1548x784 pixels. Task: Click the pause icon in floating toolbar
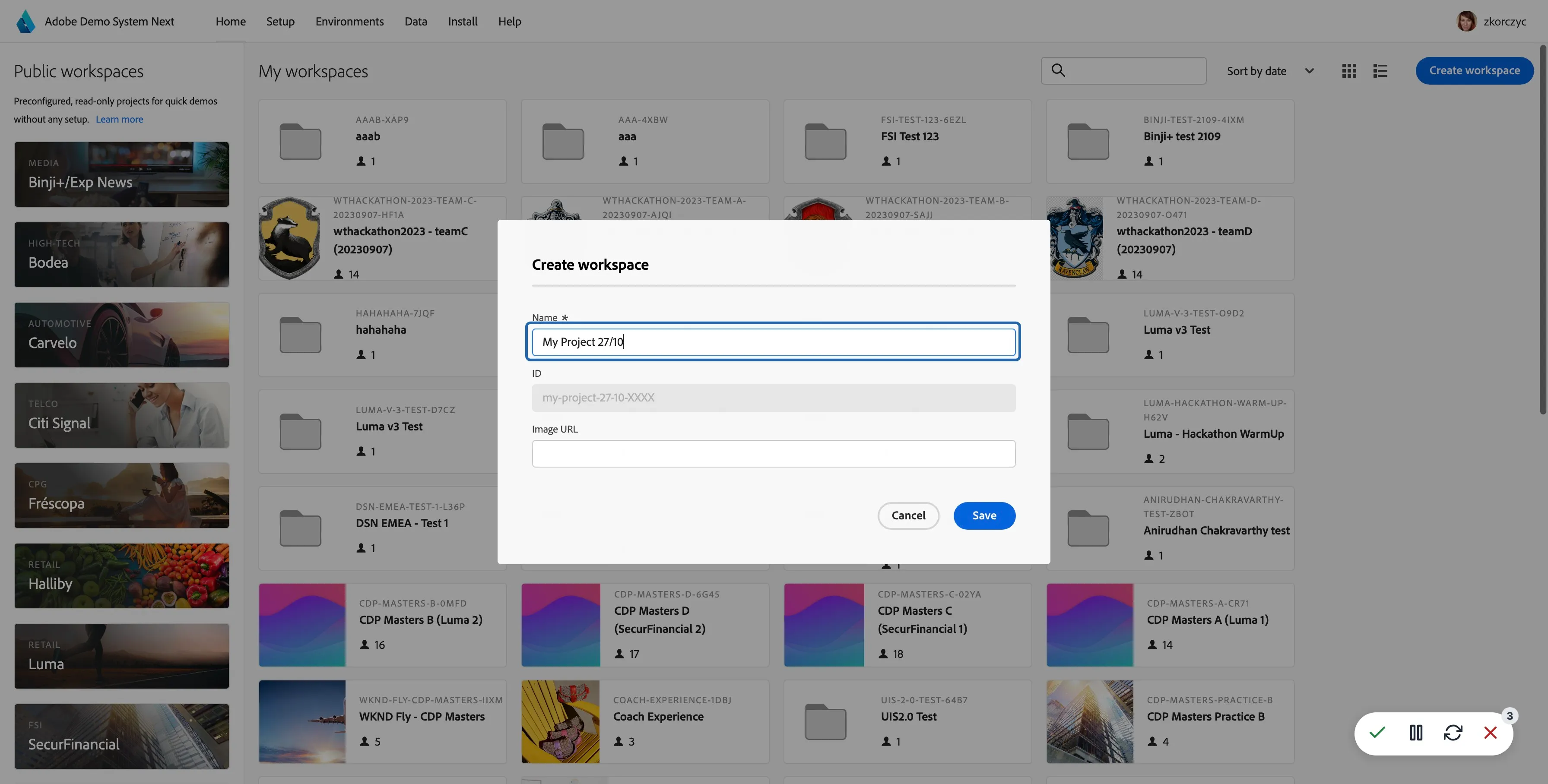point(1416,733)
